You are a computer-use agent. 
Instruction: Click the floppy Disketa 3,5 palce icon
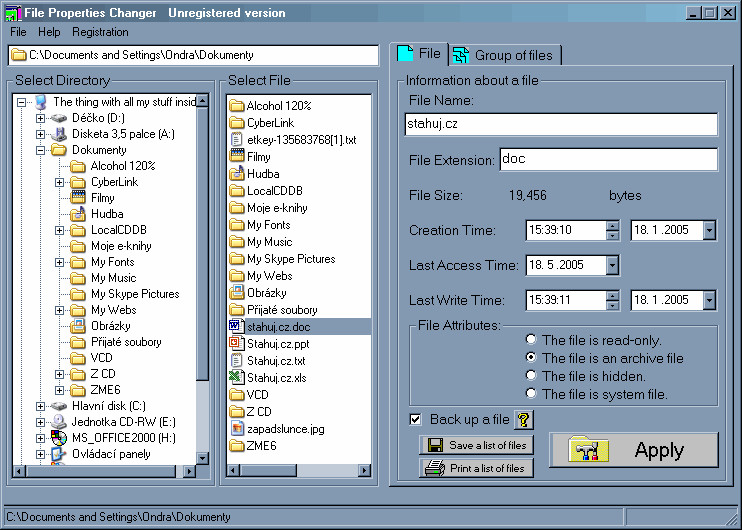point(59,134)
